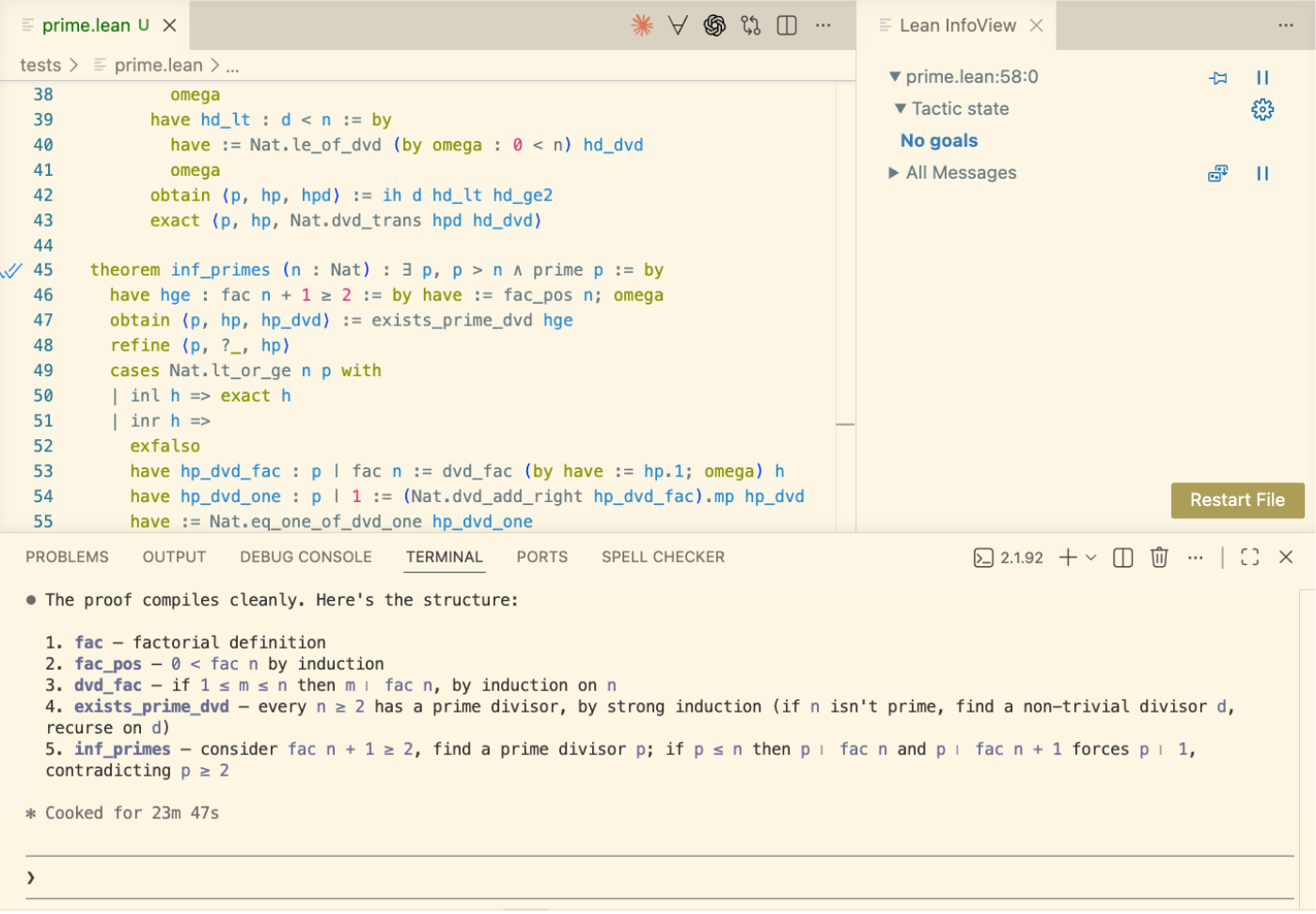The height and width of the screenshot is (914, 1316).
Task: Collapse the Tactic state section
Action: pos(901,109)
